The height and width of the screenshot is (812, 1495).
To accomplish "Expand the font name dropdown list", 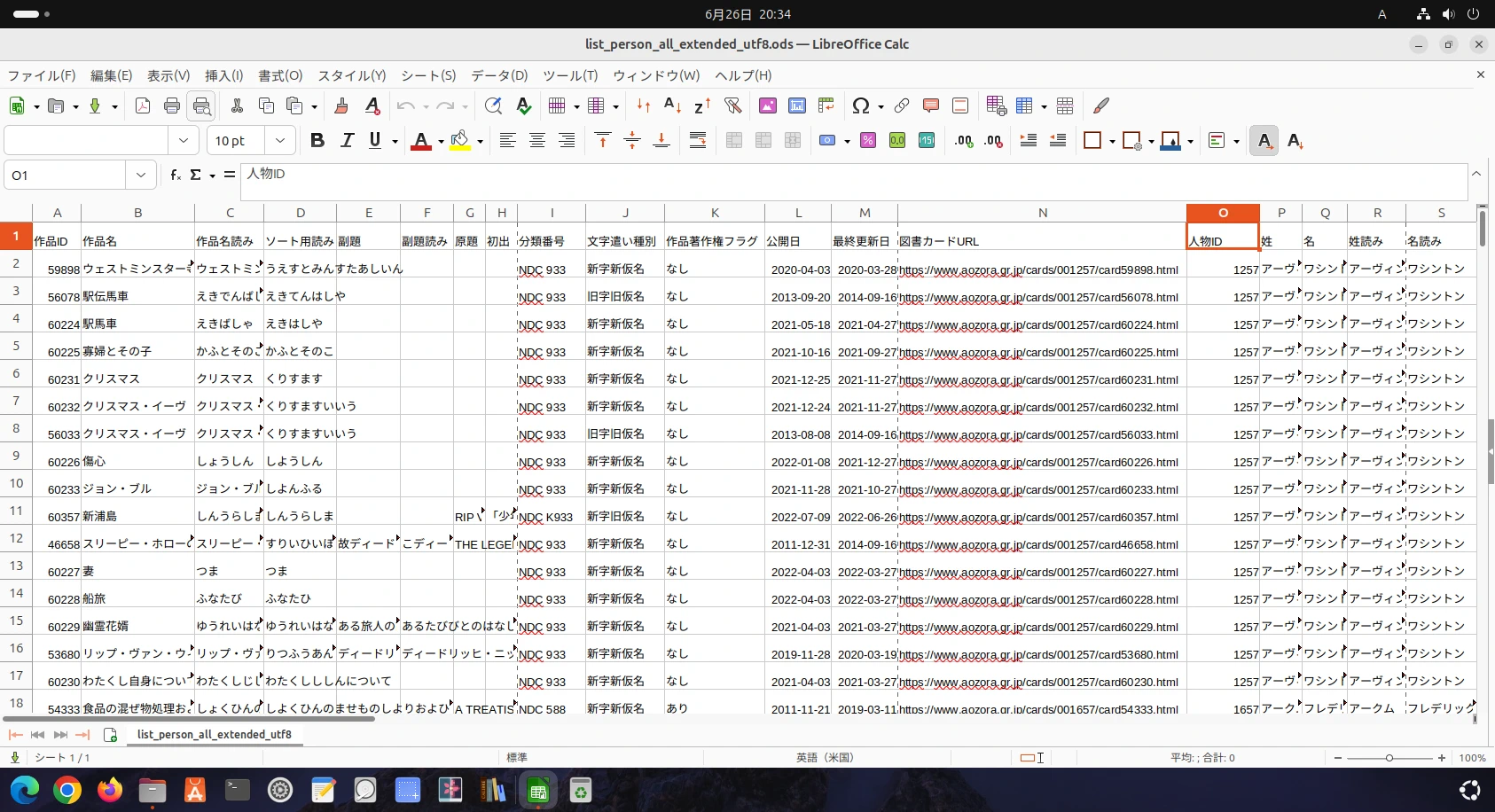I will coord(183,141).
